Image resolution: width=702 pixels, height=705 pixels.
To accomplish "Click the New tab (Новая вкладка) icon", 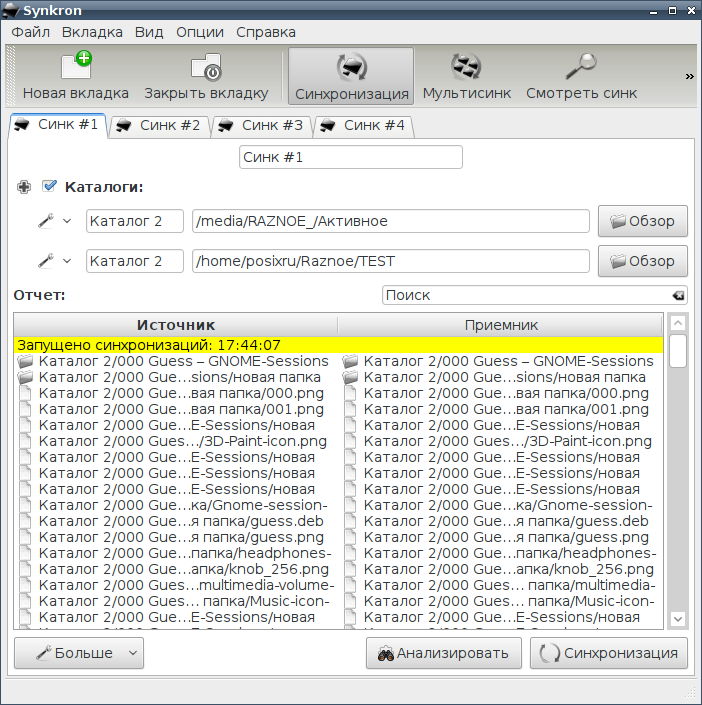I will (76, 66).
